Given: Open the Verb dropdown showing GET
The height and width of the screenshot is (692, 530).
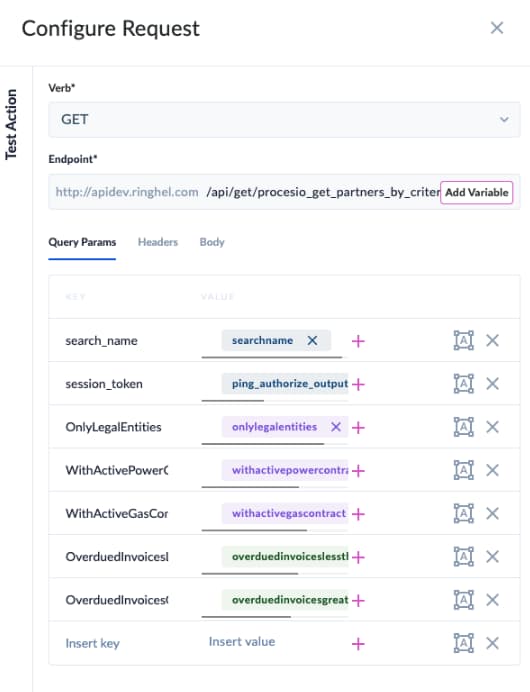Looking at the screenshot, I should coord(284,120).
